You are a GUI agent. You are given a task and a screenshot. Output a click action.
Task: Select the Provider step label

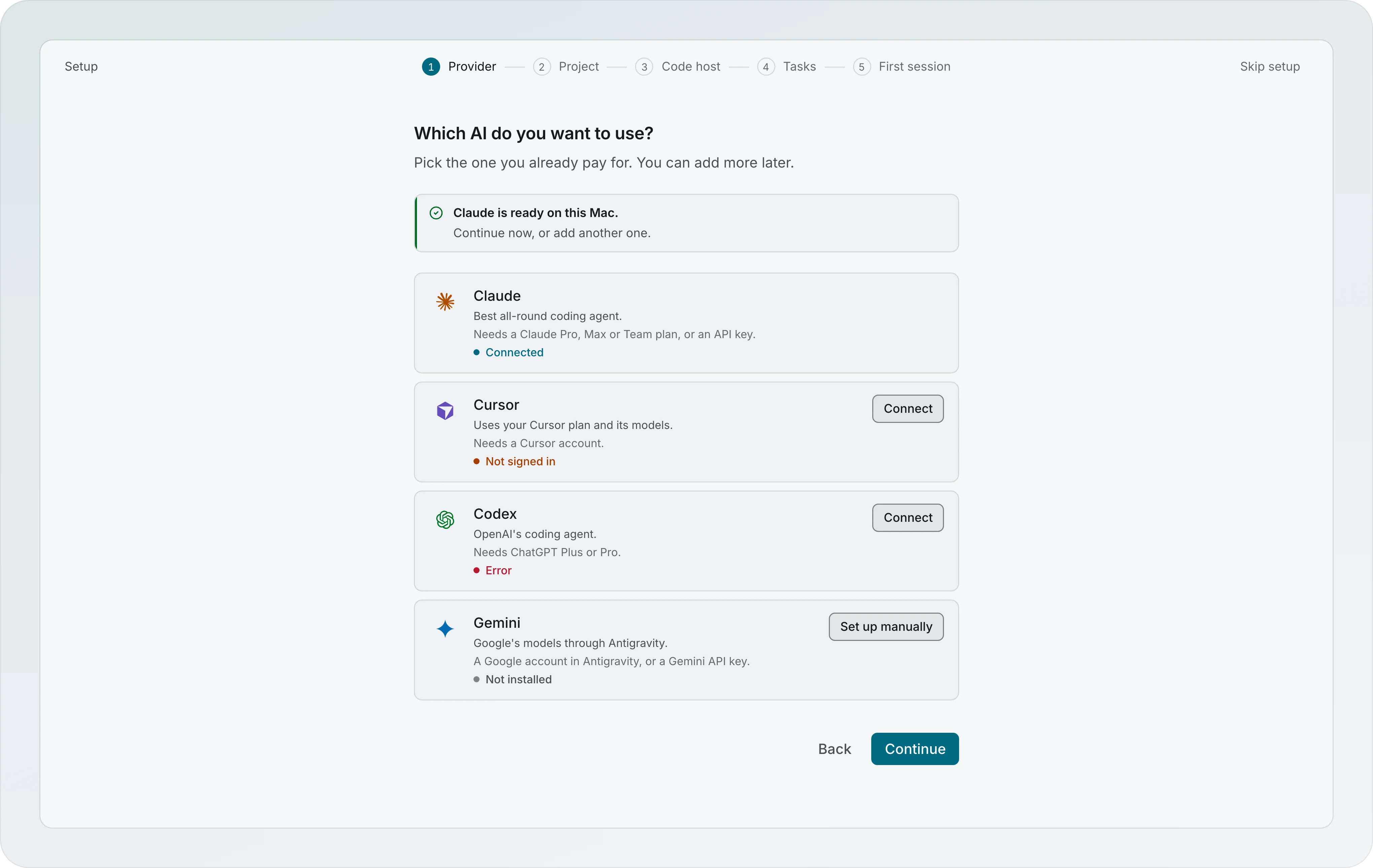click(472, 67)
